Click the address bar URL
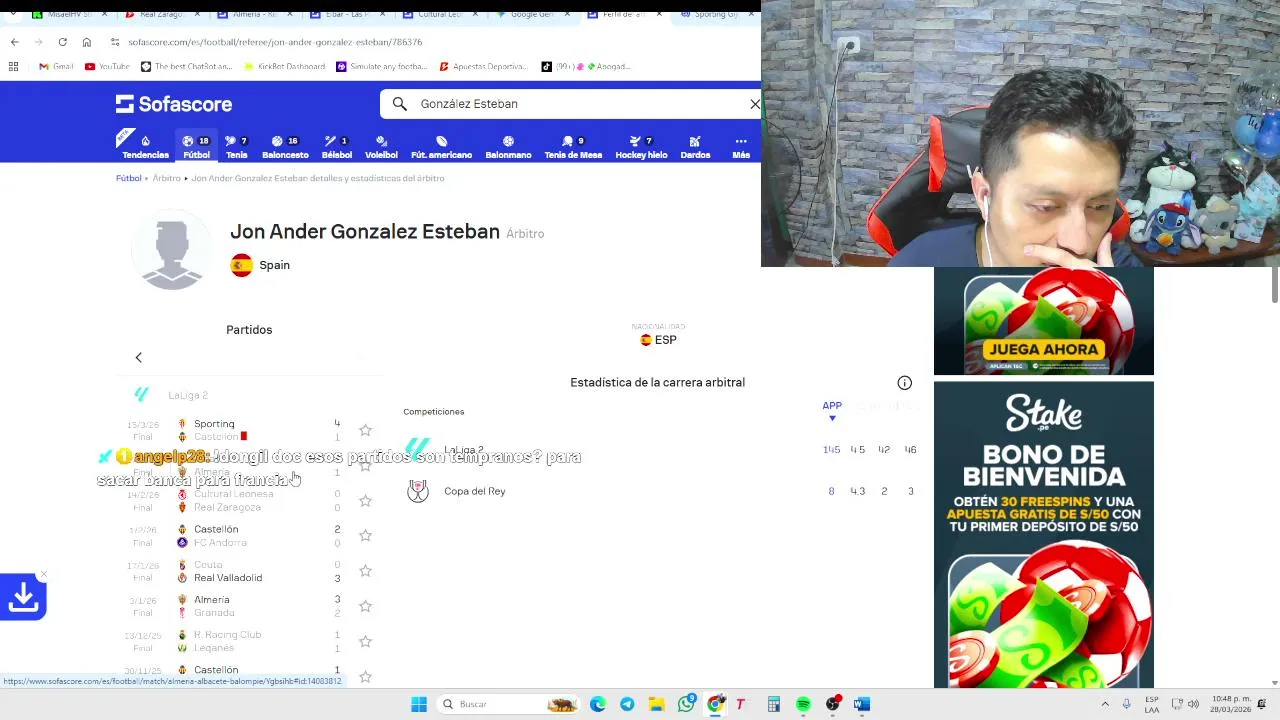Viewport: 1280px width, 720px height. pyautogui.click(x=275, y=42)
